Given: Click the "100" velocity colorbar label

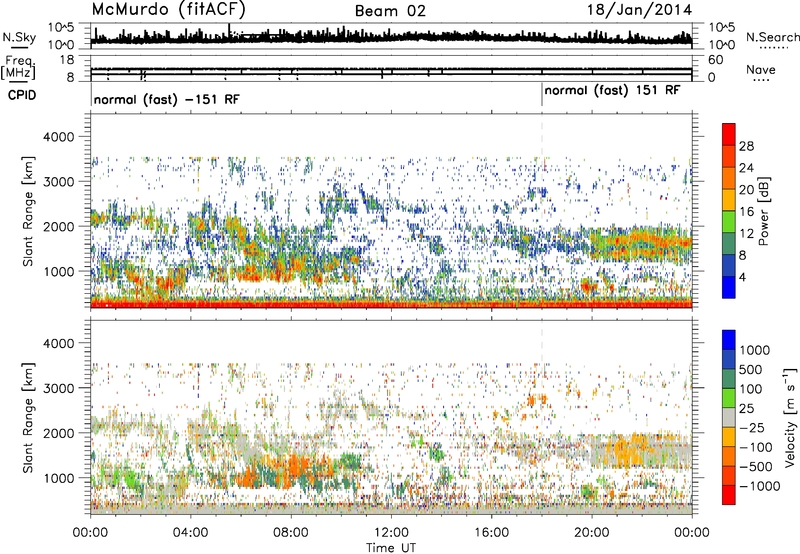Looking at the screenshot, I should (x=750, y=389).
